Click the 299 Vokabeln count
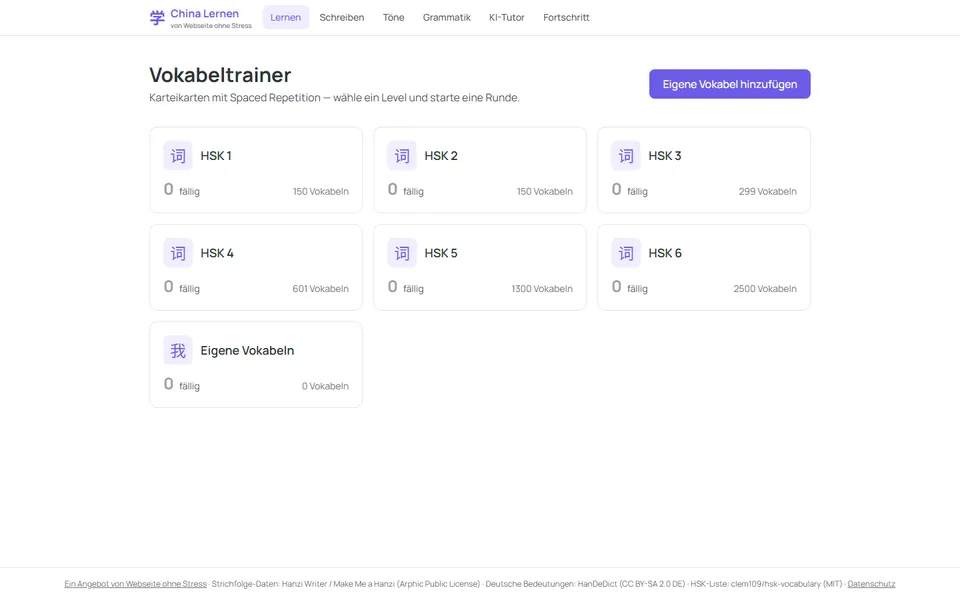This screenshot has width=960, height=600. tap(768, 192)
